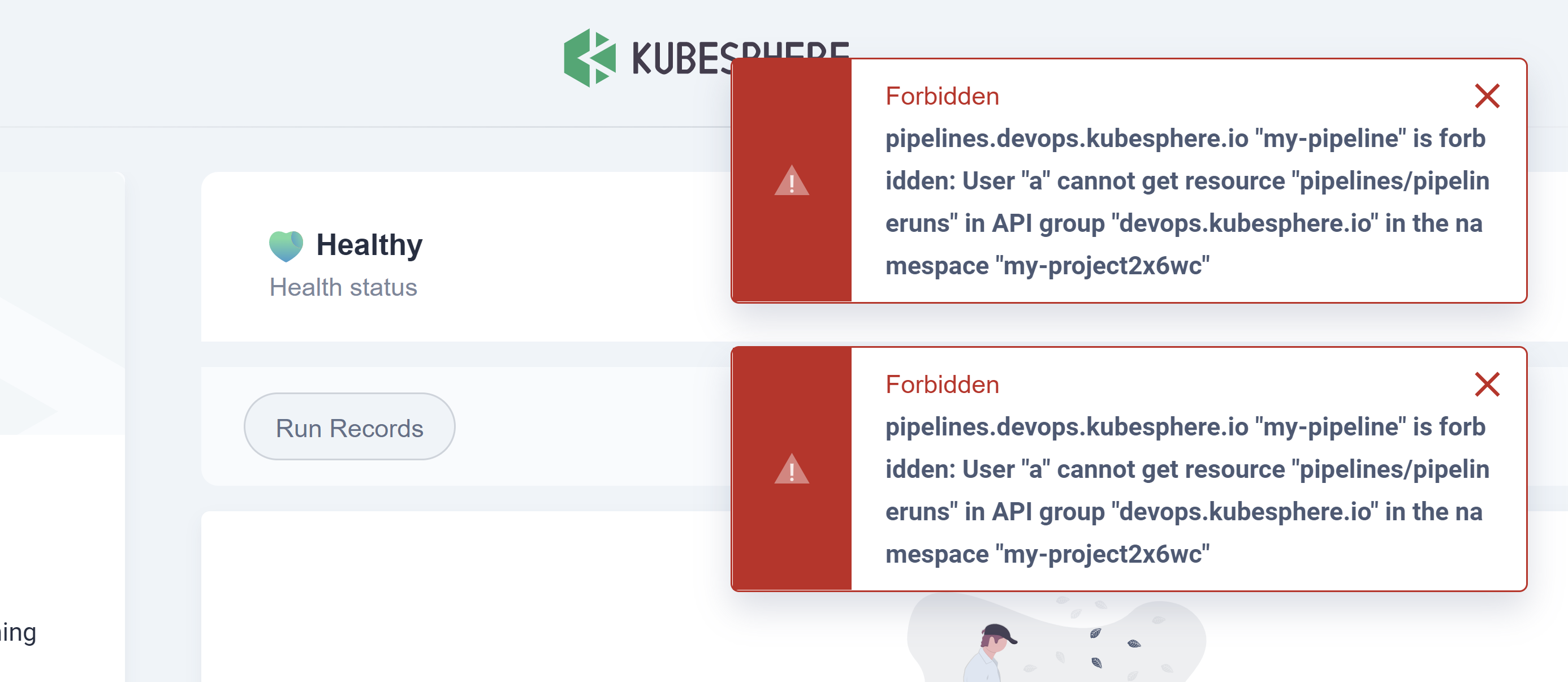This screenshot has height=682, width=1568.
Task: Click the heart icon beside Healthy status
Action: 287,245
